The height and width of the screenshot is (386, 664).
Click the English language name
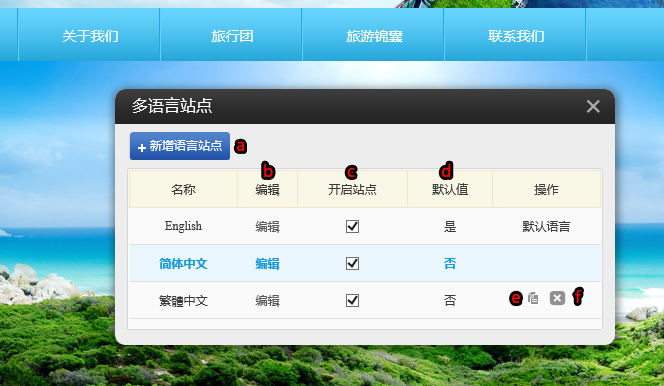[x=183, y=226]
